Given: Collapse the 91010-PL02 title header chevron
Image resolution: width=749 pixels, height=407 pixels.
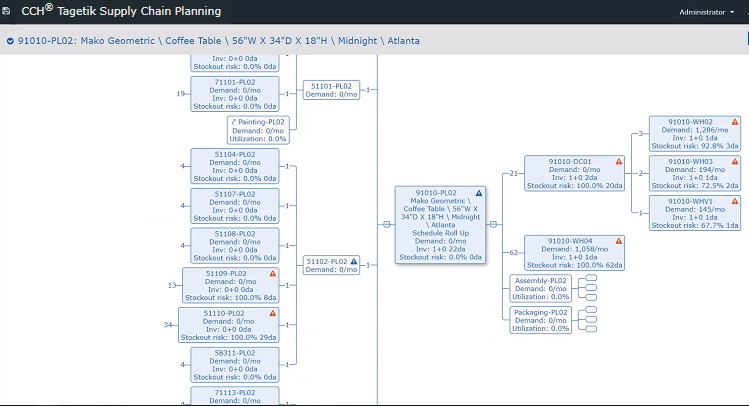Looking at the screenshot, I should (10, 41).
